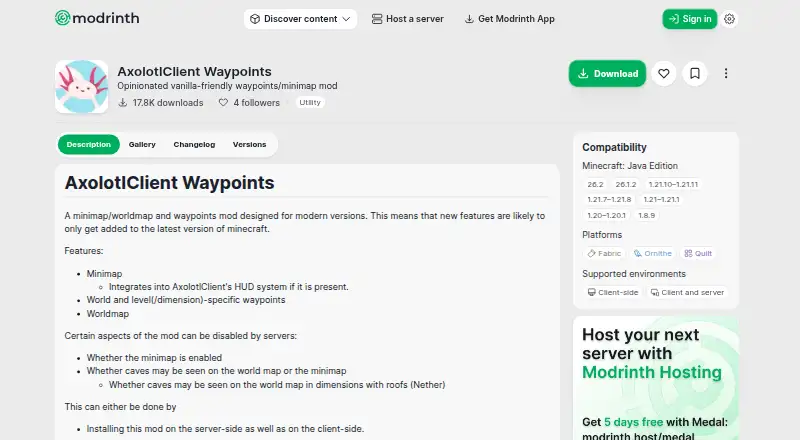This screenshot has width=800, height=440.
Task: Select the 26.1.2 version tag
Action: [x=626, y=184]
